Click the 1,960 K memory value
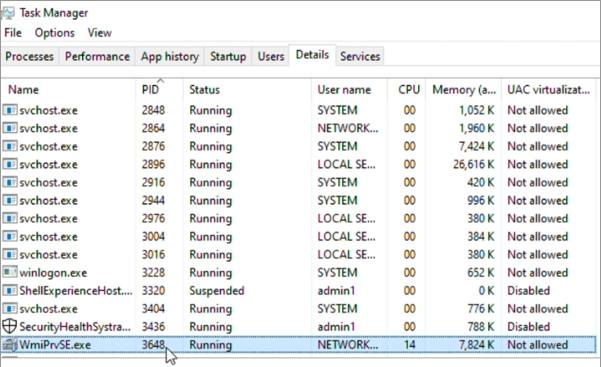The height and width of the screenshot is (367, 601). 477,128
